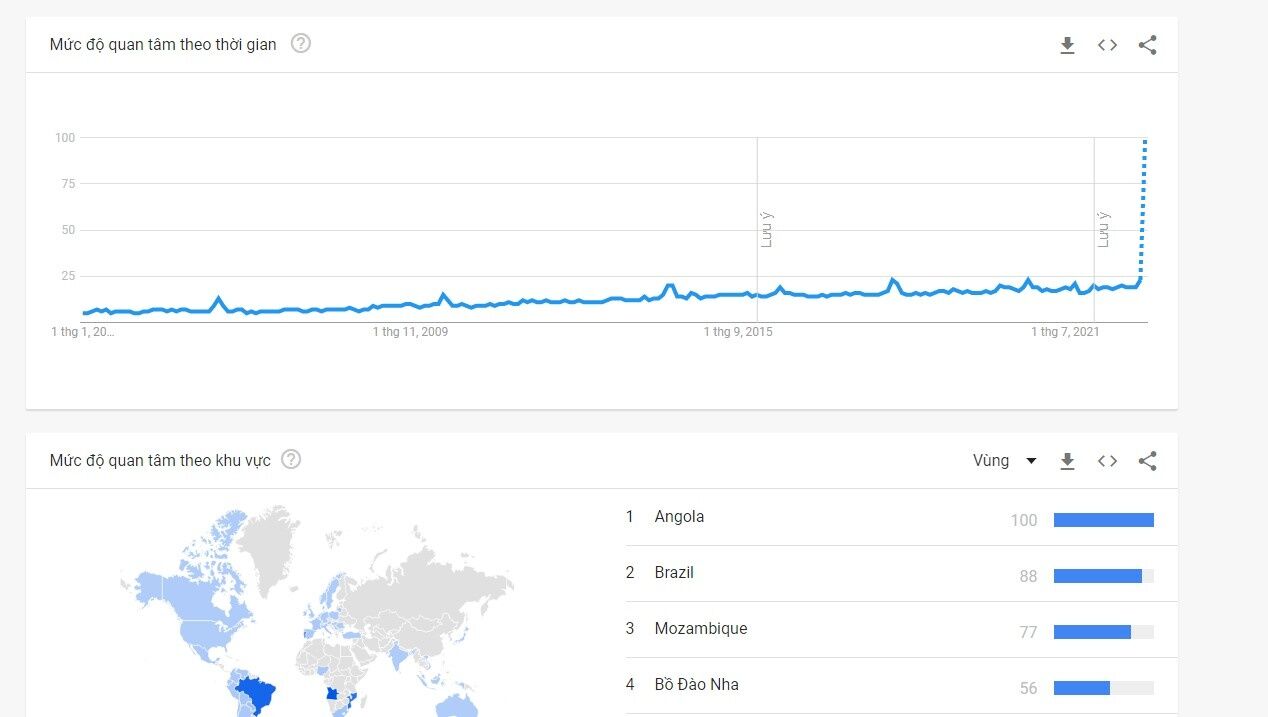Open help for 'Mức độ quan tâm theo khu vực'
1268x717 pixels.
point(291,460)
